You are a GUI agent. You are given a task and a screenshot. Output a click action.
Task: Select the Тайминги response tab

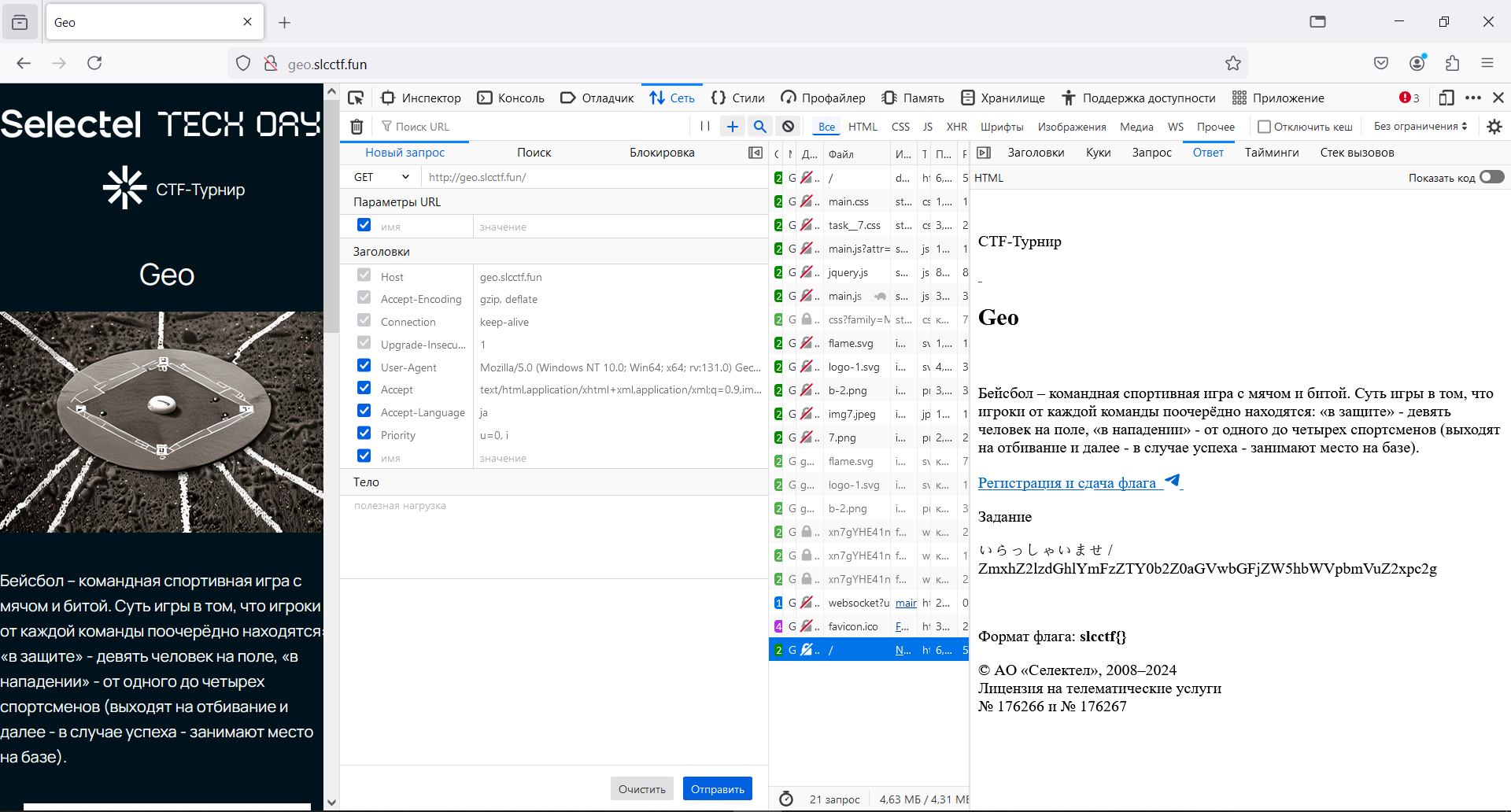pyautogui.click(x=1272, y=153)
